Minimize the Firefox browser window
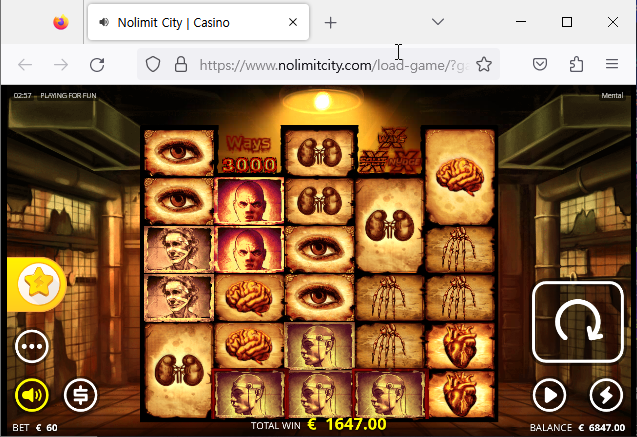637x437 pixels. tap(521, 22)
